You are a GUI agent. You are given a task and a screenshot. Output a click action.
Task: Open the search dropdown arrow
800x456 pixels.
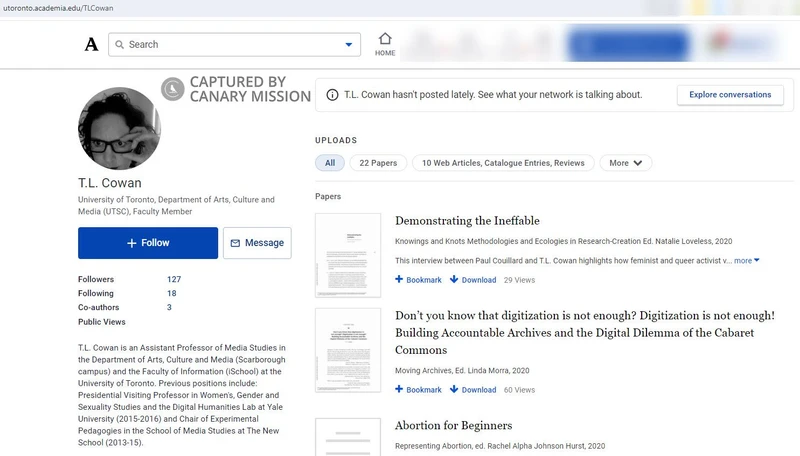348,44
